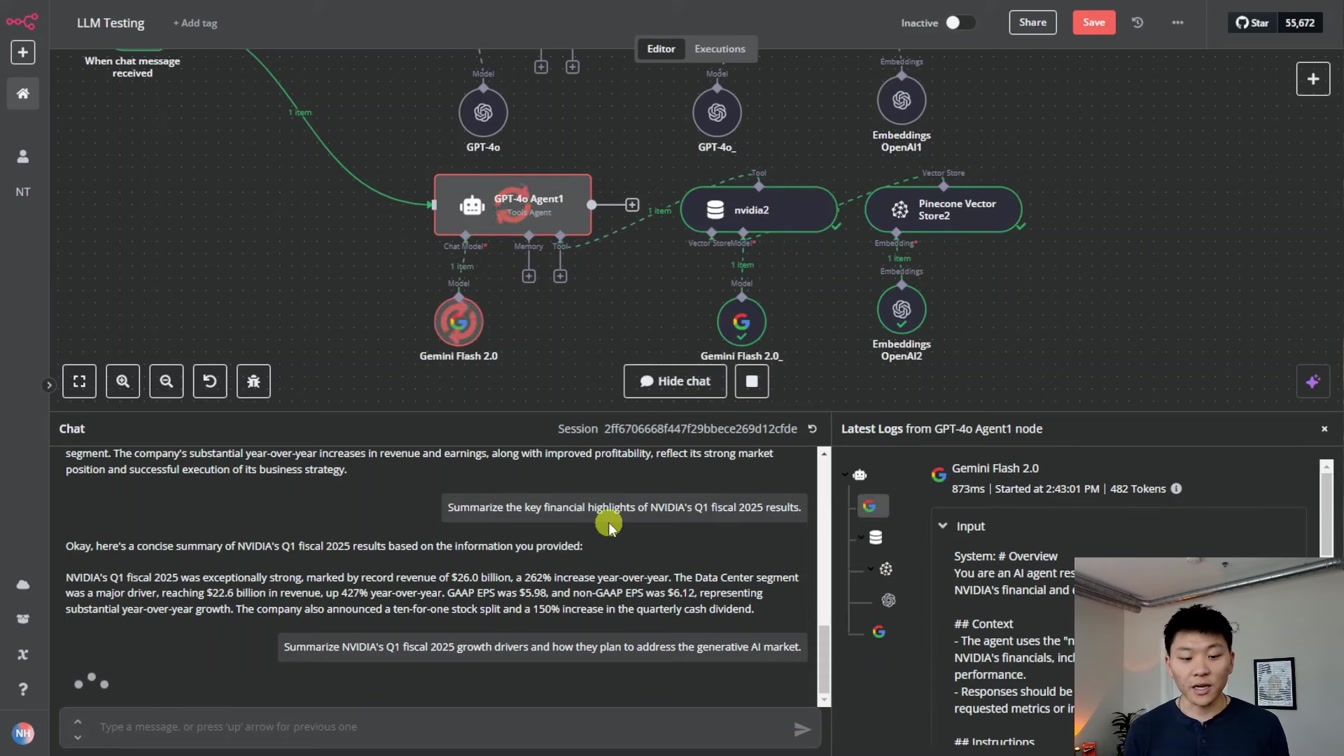This screenshot has height=756, width=1344.
Task: Collapse the Input section in logs
Action: coord(942,526)
